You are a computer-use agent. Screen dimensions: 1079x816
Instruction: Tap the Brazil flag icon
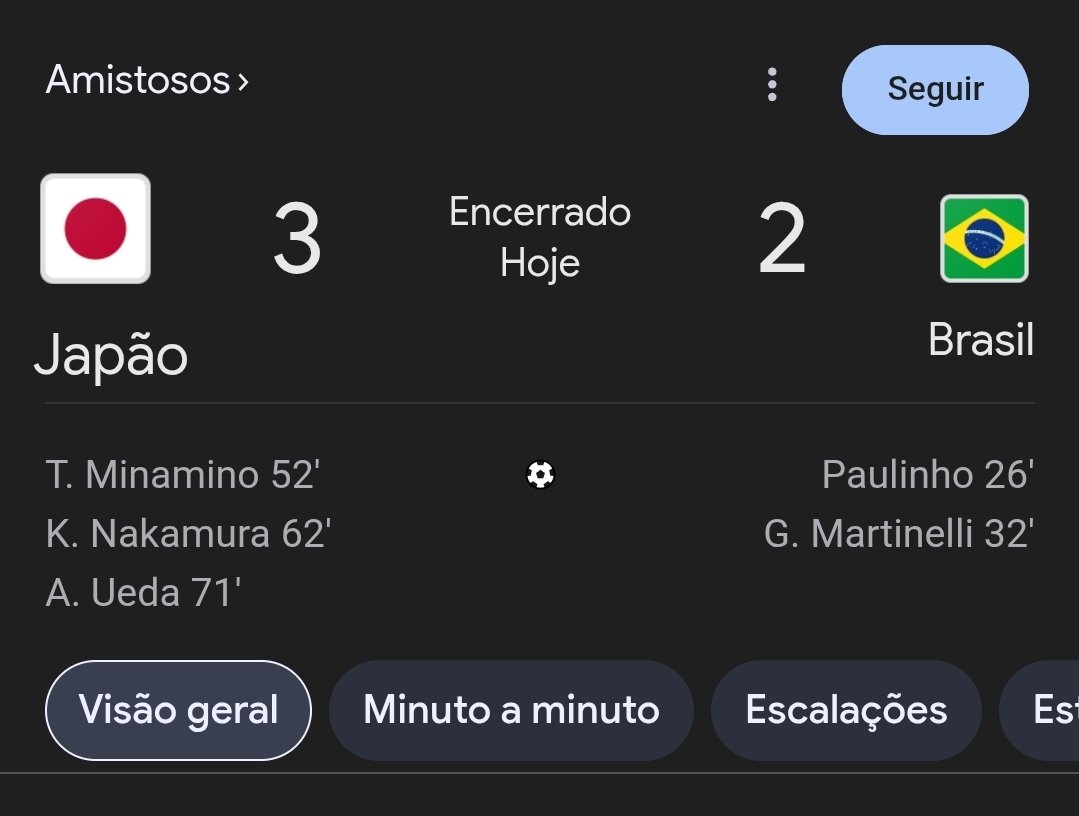pyautogui.click(x=984, y=238)
